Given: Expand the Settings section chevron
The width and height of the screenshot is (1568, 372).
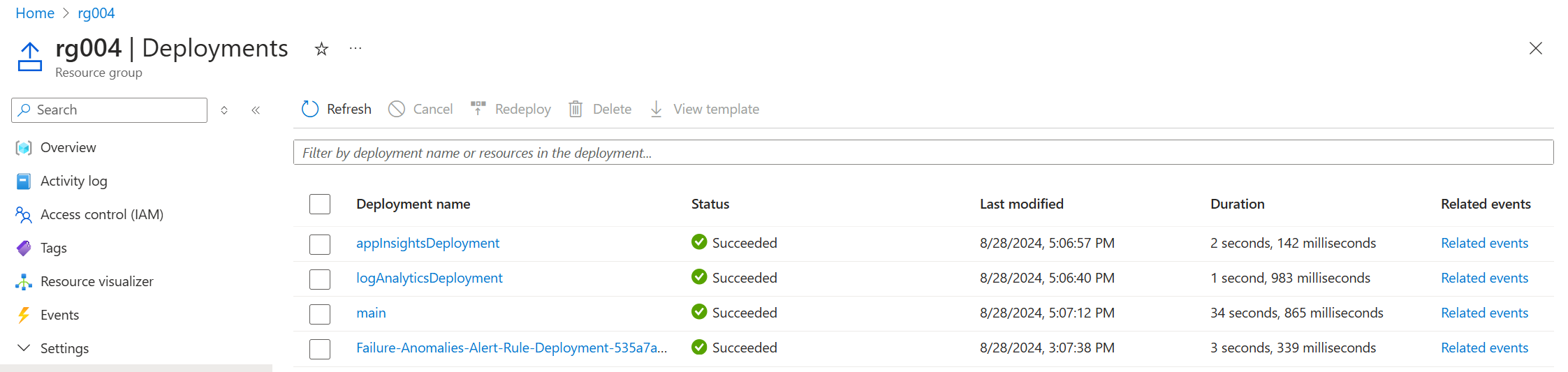Looking at the screenshot, I should pyautogui.click(x=24, y=348).
